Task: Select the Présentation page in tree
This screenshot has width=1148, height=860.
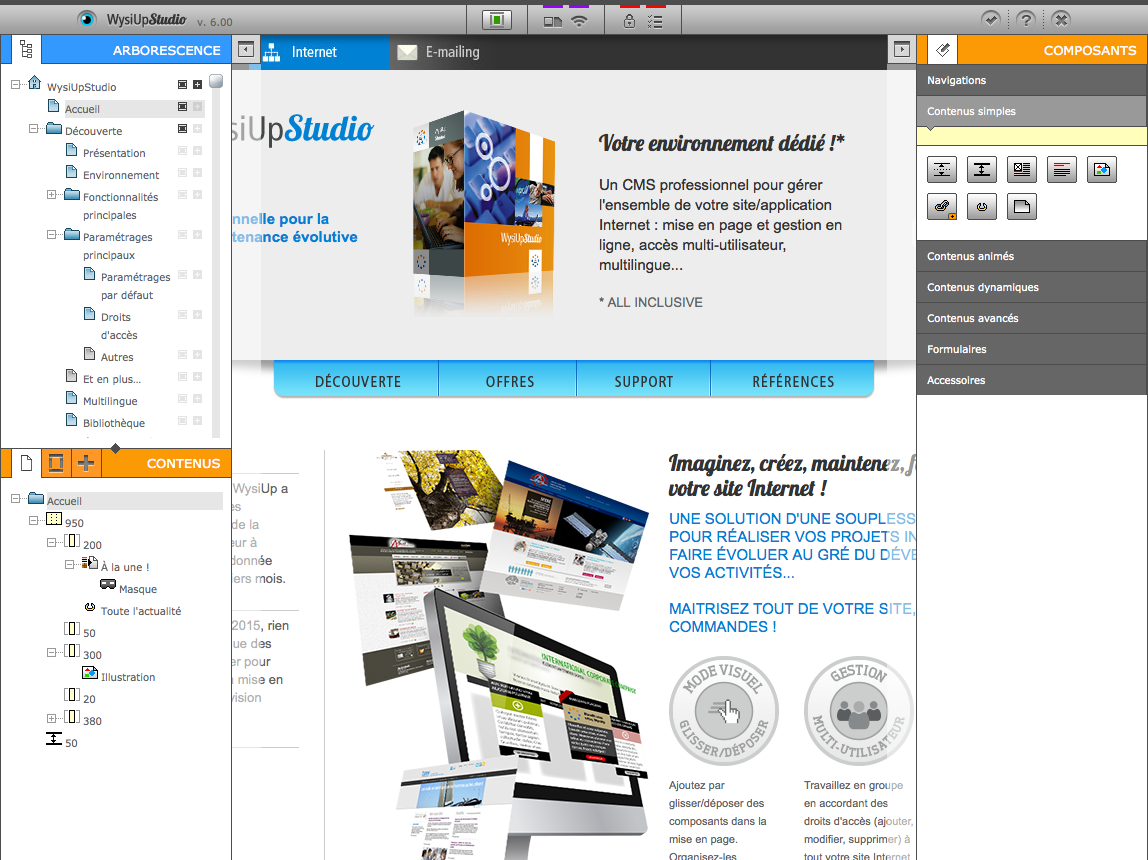Action: tap(114, 153)
